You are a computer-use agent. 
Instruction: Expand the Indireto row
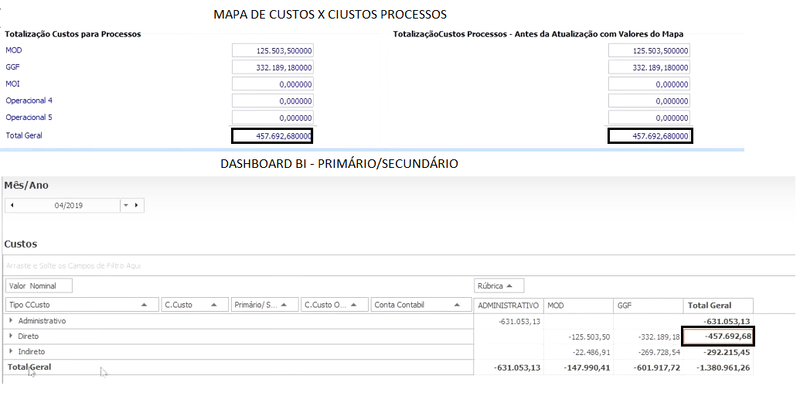(x=11, y=351)
